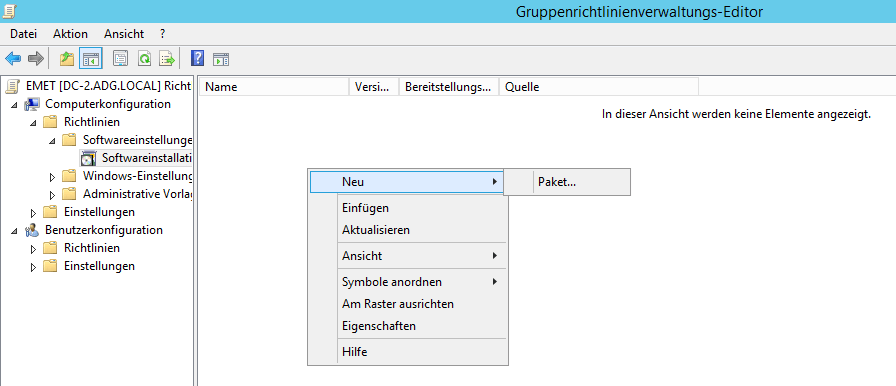The image size is (896, 386).
Task: Expand the Administrative Vorlagen node
Action: pos(53,195)
